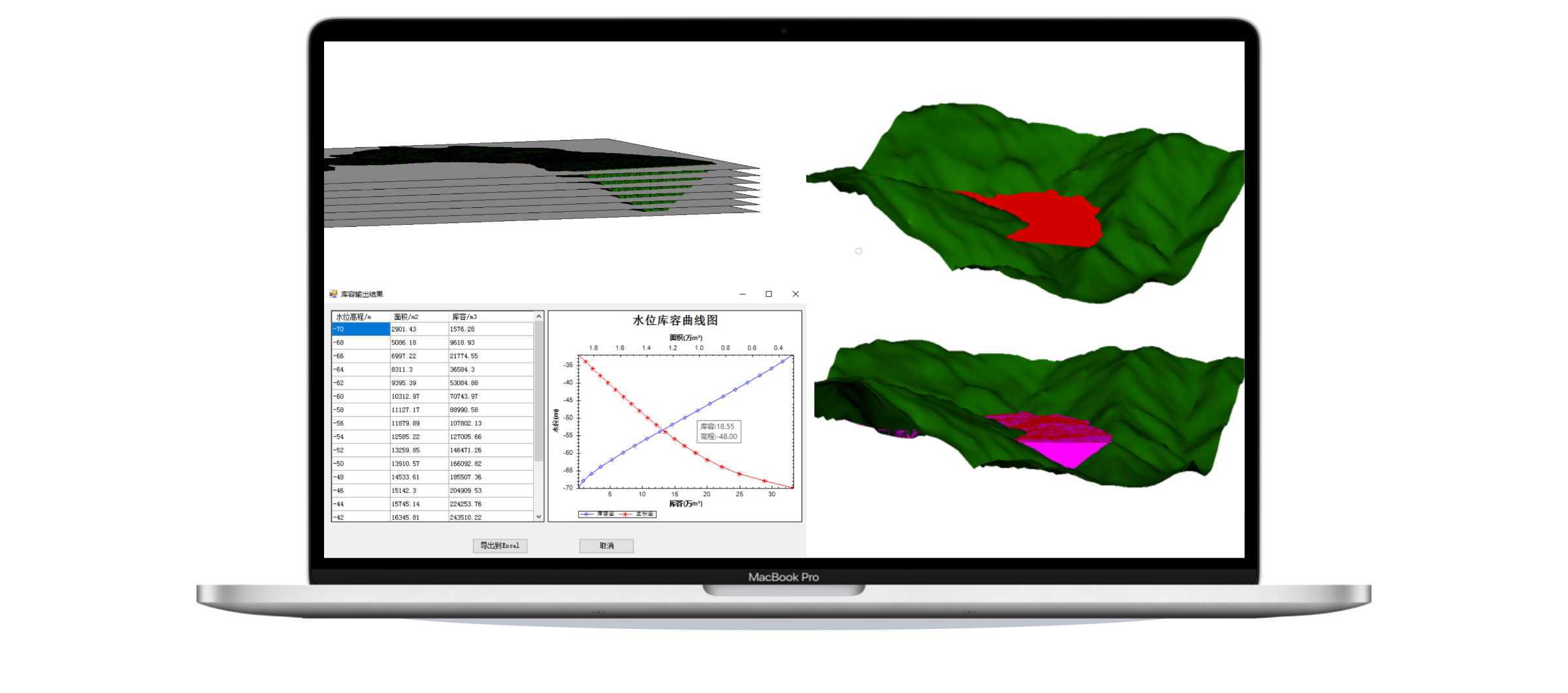
Task: Select the area cell 12585.22
Action: (419, 437)
